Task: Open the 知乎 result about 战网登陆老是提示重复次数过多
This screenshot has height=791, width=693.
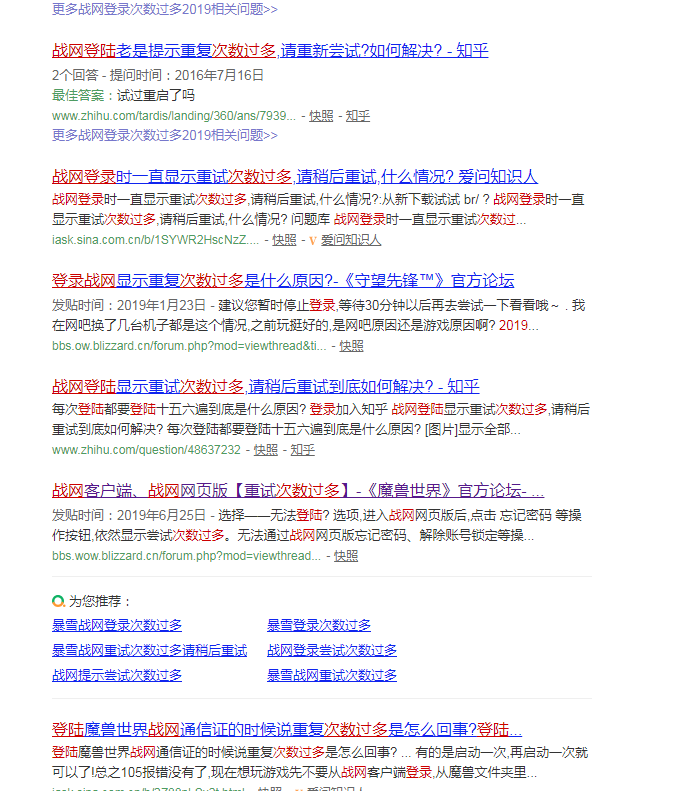Action: pyautogui.click(x=270, y=50)
